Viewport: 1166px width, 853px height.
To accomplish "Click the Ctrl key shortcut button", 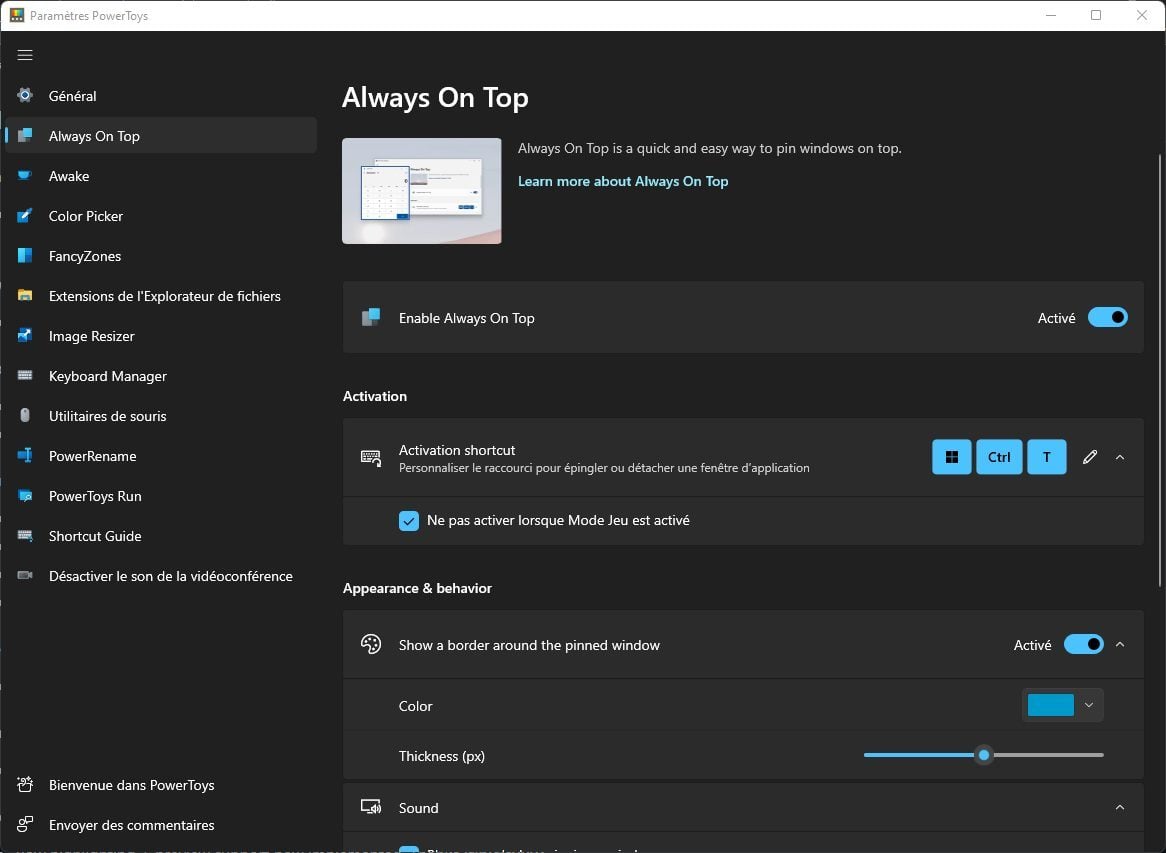I will 999,457.
